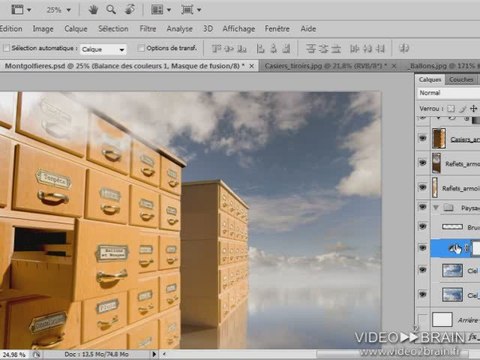Open the status bar Doc info arrow
The height and width of the screenshot is (360, 480).
point(154,354)
